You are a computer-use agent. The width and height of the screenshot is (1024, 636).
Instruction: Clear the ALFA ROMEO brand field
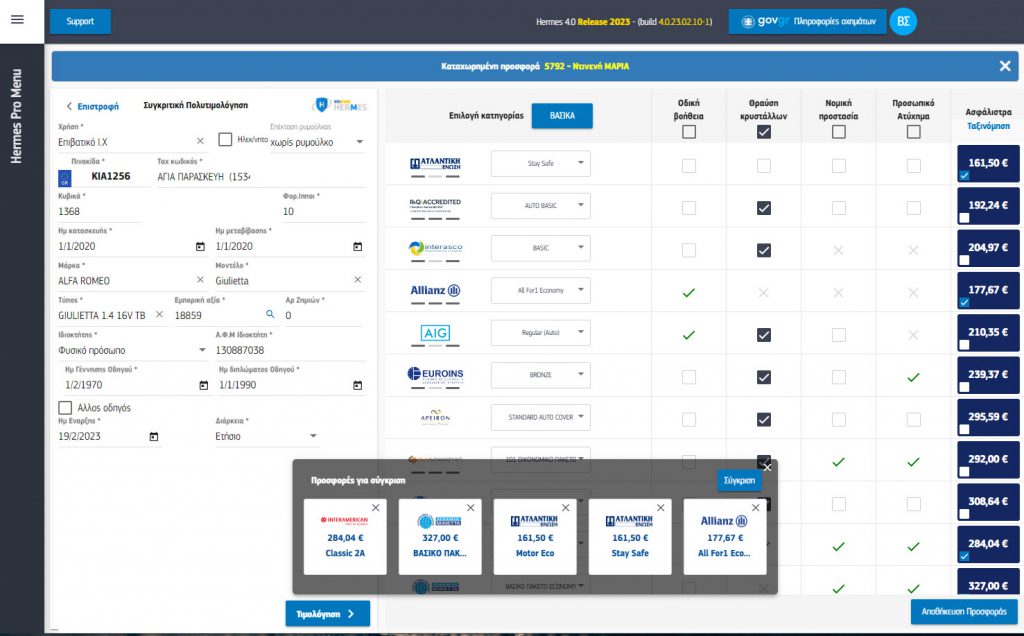click(200, 279)
